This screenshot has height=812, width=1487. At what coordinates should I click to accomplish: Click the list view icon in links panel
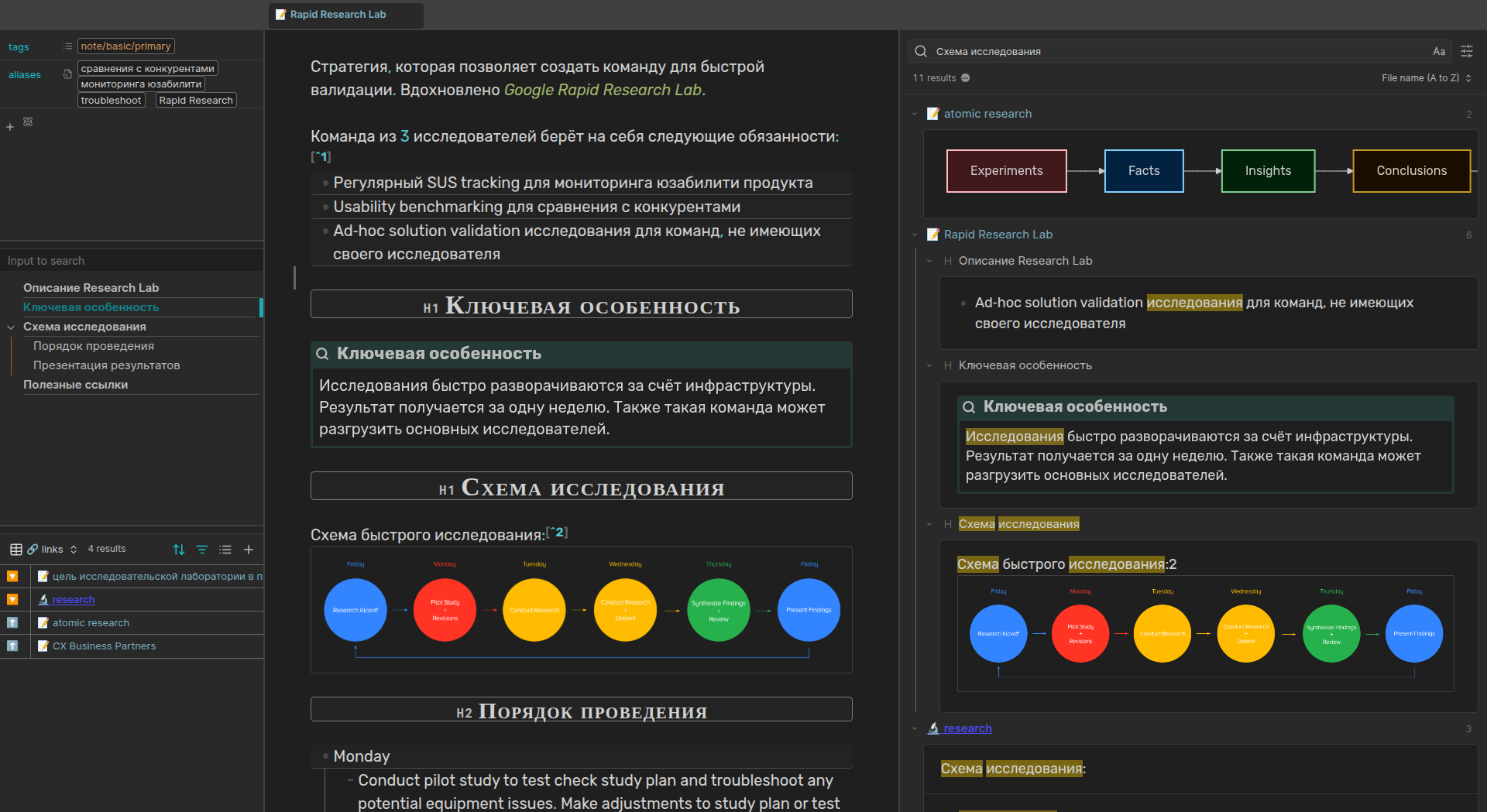225,550
